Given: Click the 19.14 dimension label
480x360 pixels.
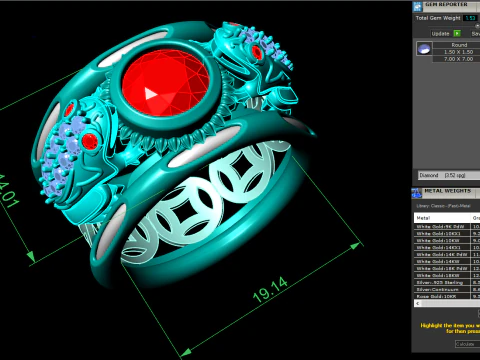Looking at the screenshot, I should tap(270, 290).
